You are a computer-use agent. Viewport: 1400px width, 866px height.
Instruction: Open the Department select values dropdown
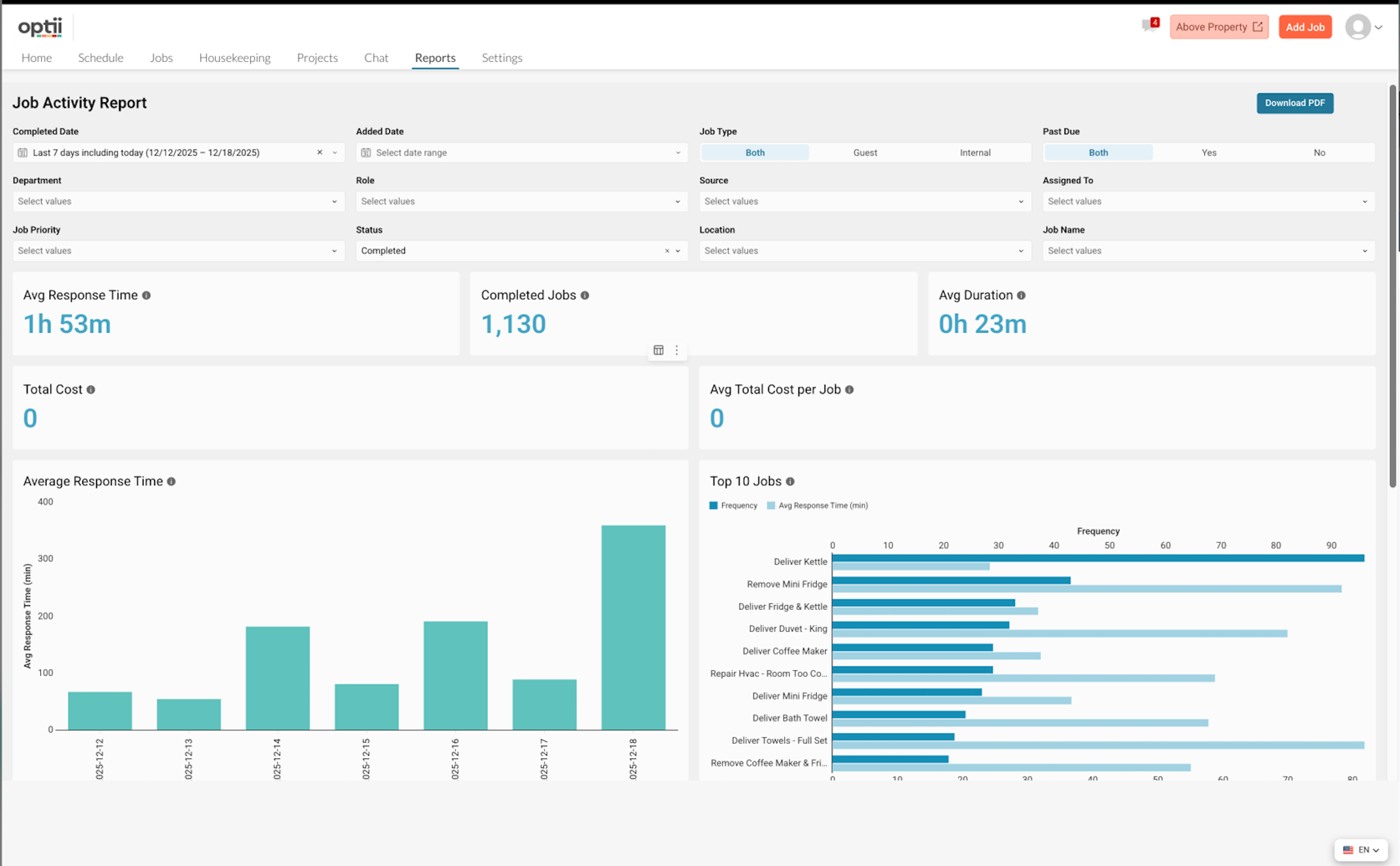(x=177, y=201)
